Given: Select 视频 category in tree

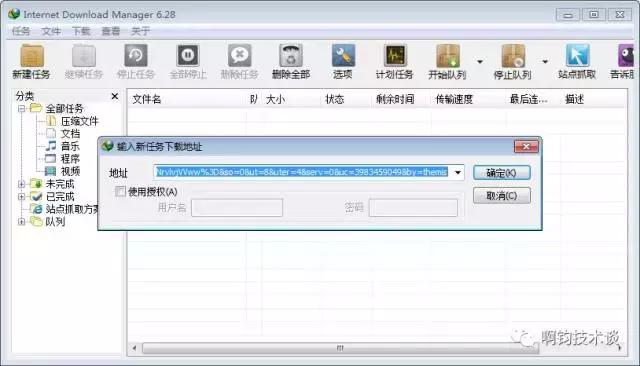Looking at the screenshot, I should (70, 171).
